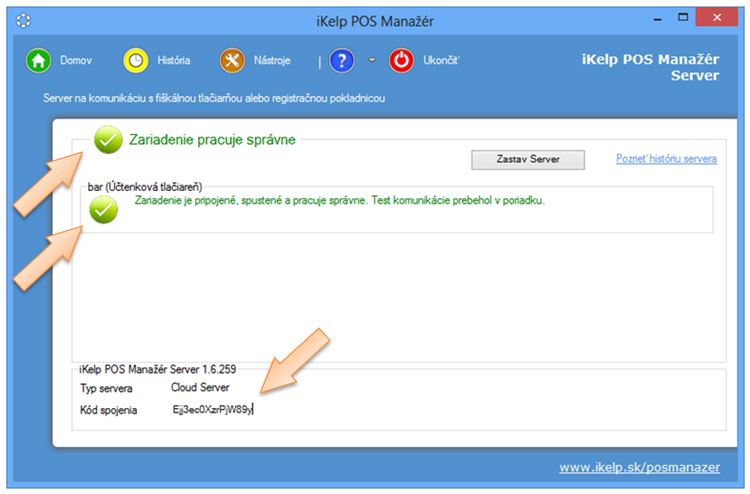Open help via the blue question mark icon

pos(342,60)
